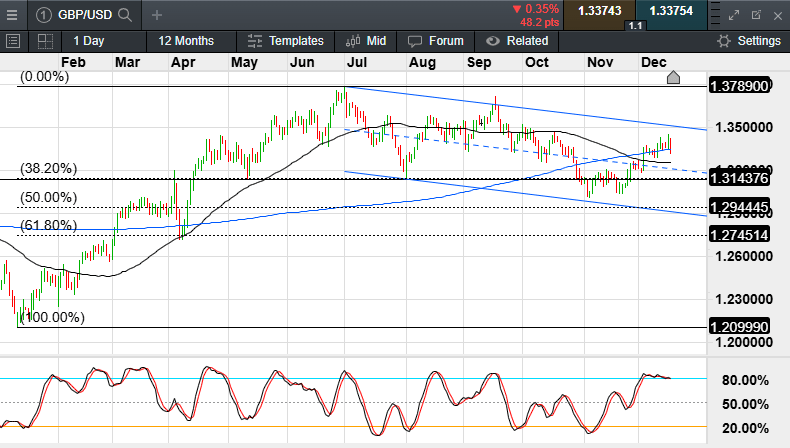Open the hamburger menu at top left
The image size is (790, 448).
[x=13, y=15]
